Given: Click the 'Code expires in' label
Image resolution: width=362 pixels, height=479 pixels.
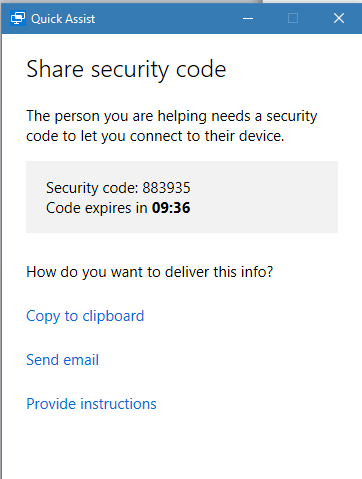Looking at the screenshot, I should click(x=97, y=208).
